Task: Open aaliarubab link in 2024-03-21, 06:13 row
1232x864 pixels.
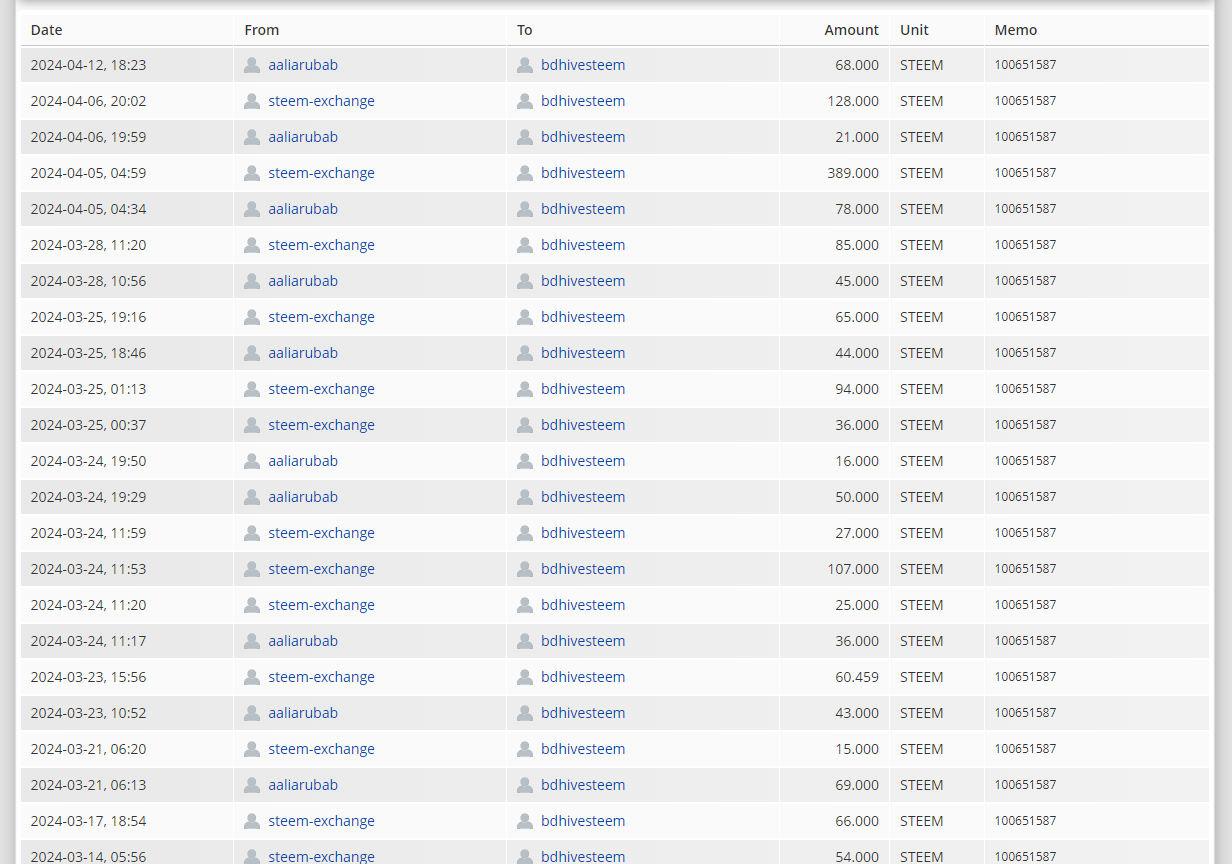Action: 303,785
